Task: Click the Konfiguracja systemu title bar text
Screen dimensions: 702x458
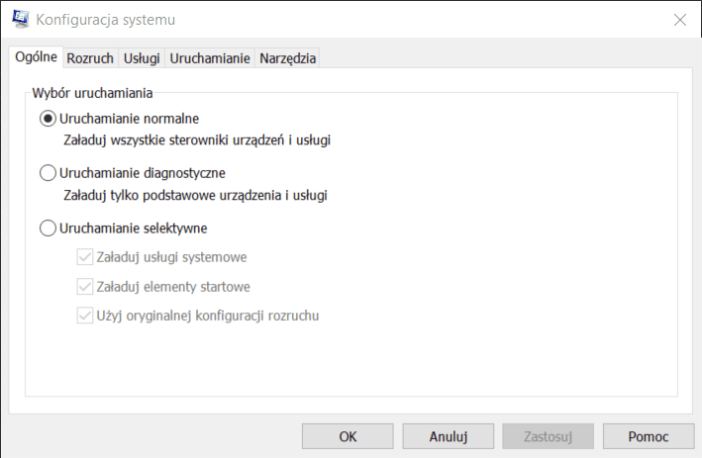Action: pos(106,20)
